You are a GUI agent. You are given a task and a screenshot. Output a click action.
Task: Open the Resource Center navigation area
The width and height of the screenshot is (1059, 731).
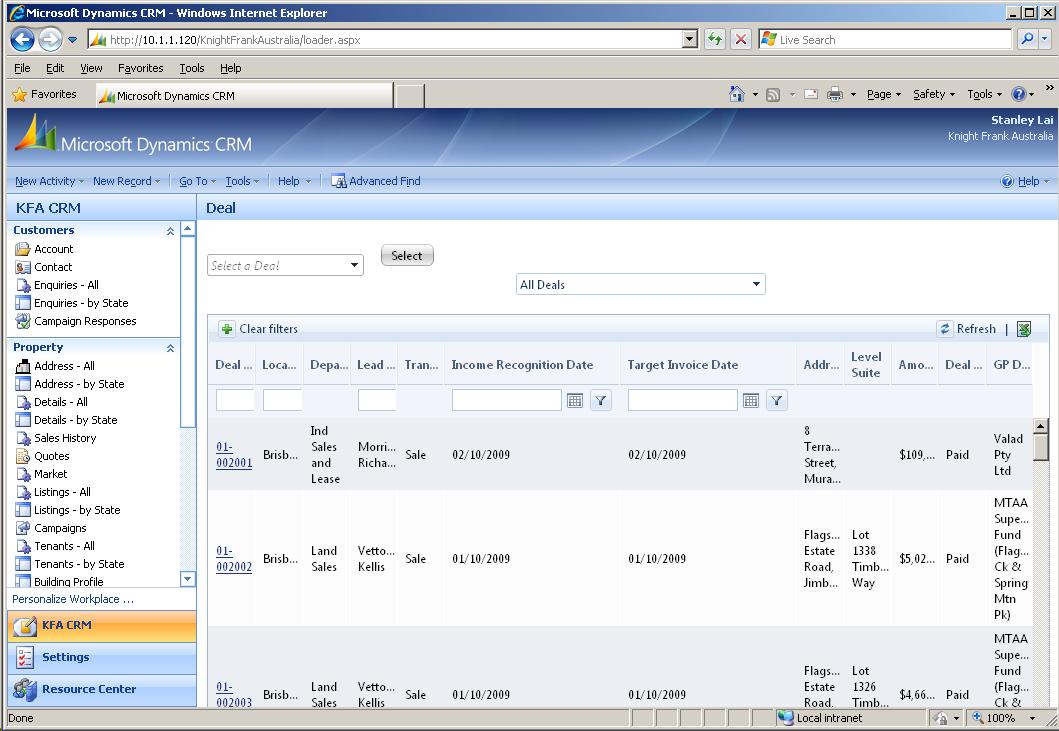pyautogui.click(x=101, y=690)
